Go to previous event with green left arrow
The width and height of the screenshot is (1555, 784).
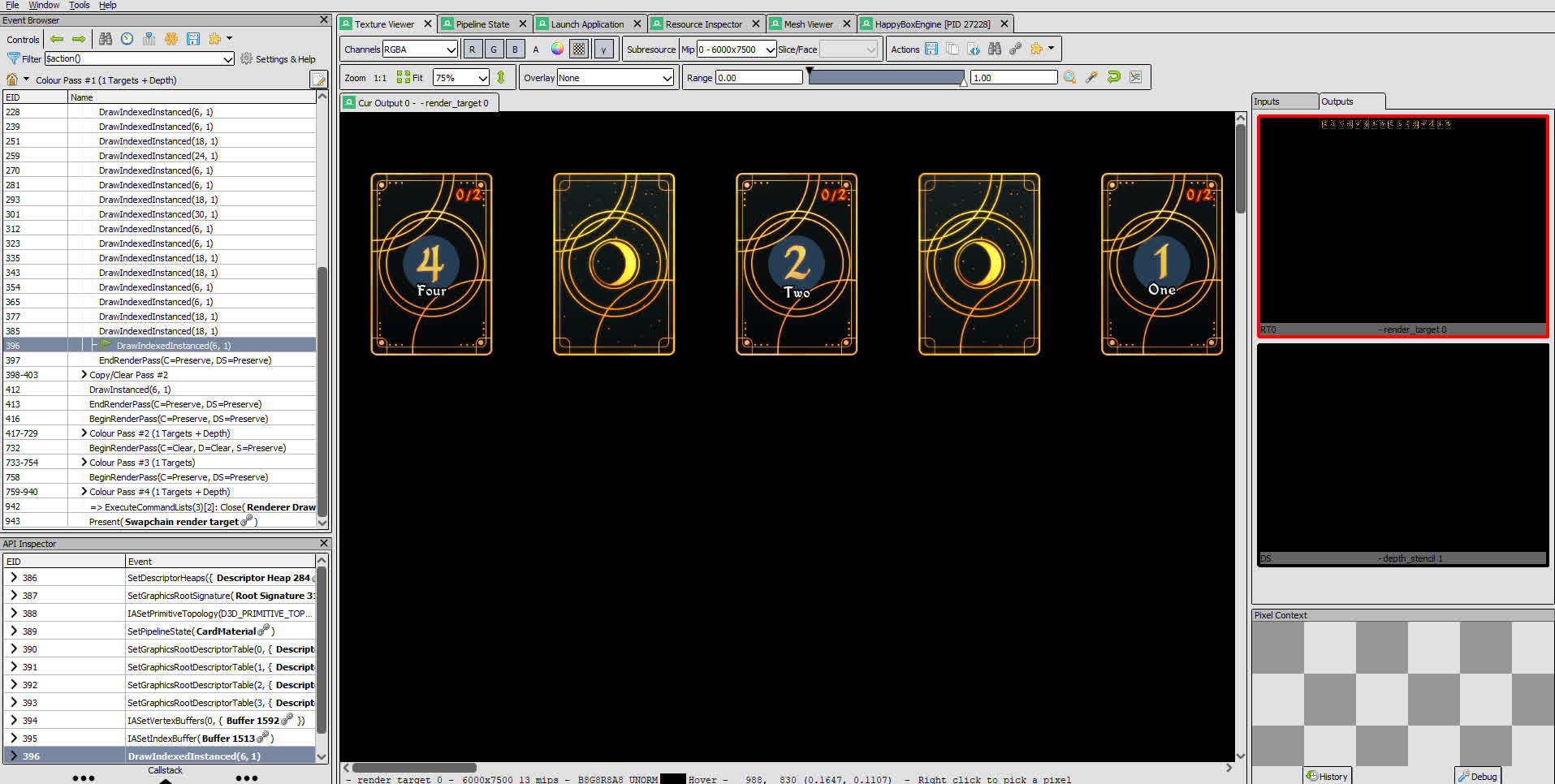click(x=57, y=39)
